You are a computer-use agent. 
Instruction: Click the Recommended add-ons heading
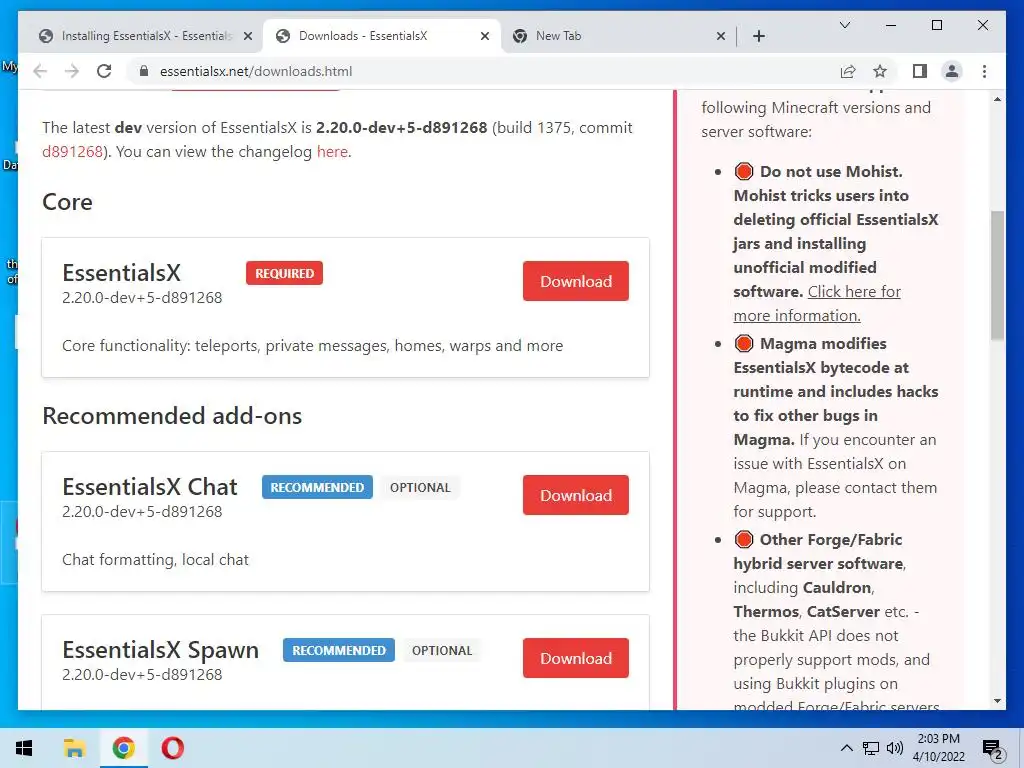click(x=172, y=415)
